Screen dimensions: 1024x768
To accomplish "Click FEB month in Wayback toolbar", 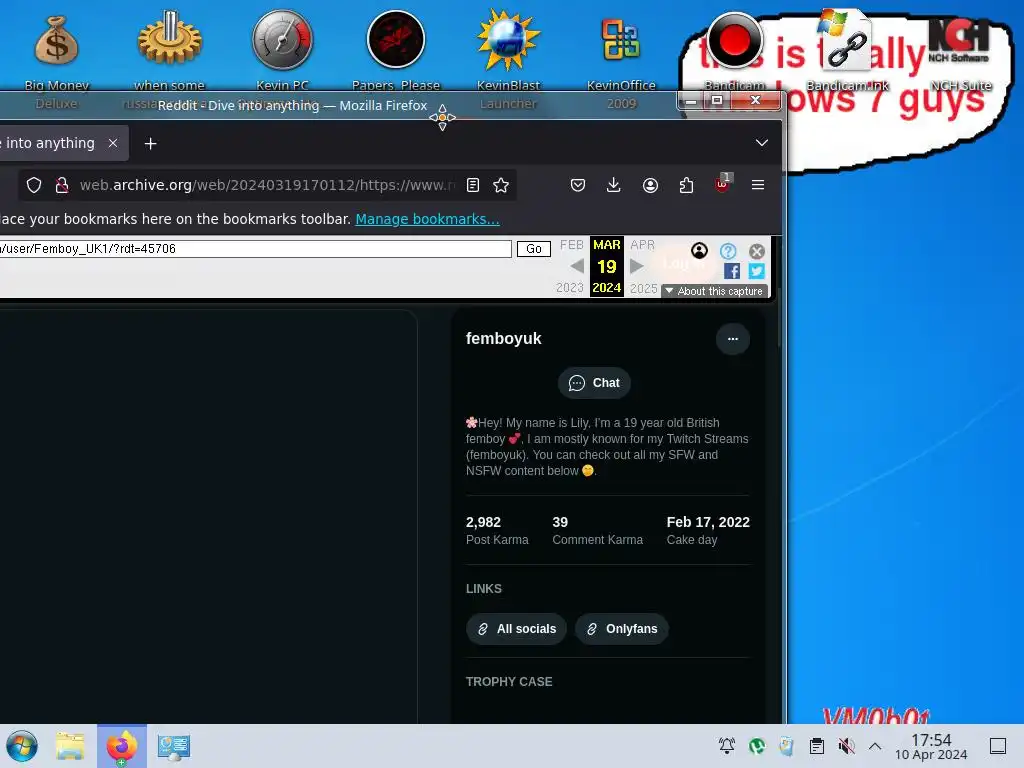I will click(571, 245).
